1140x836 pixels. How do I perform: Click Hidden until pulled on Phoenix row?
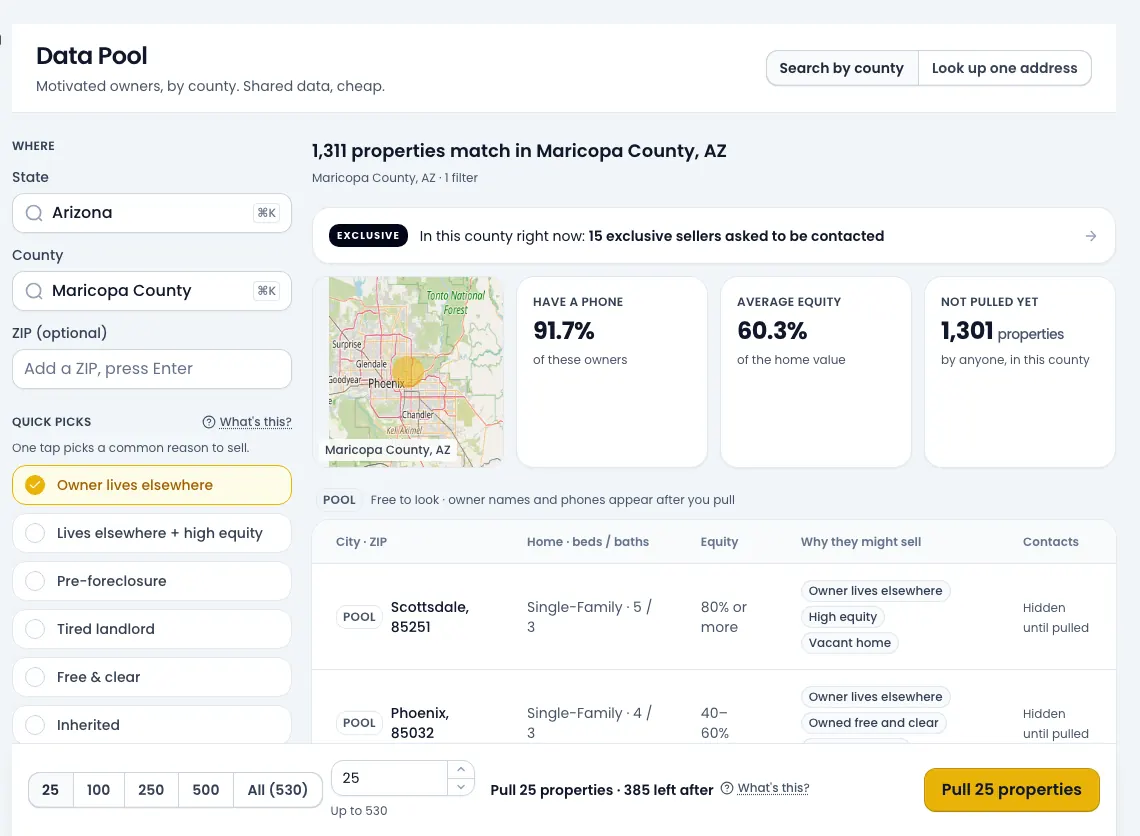click(1056, 723)
